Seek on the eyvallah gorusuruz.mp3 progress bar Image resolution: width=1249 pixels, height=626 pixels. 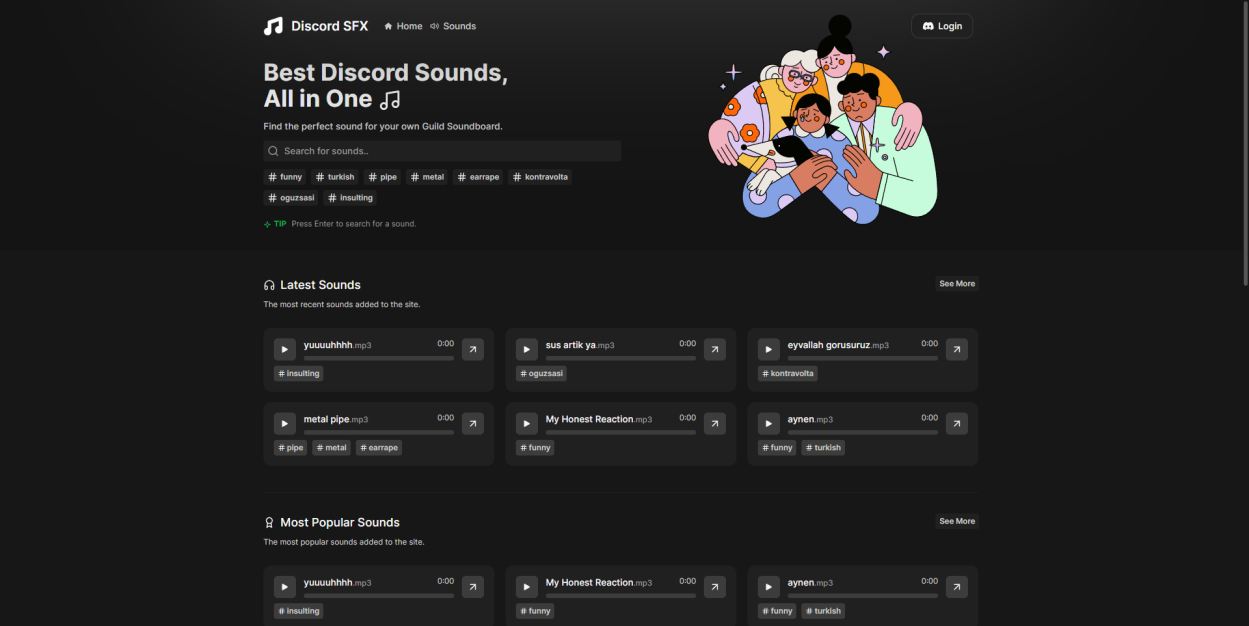(x=863, y=358)
